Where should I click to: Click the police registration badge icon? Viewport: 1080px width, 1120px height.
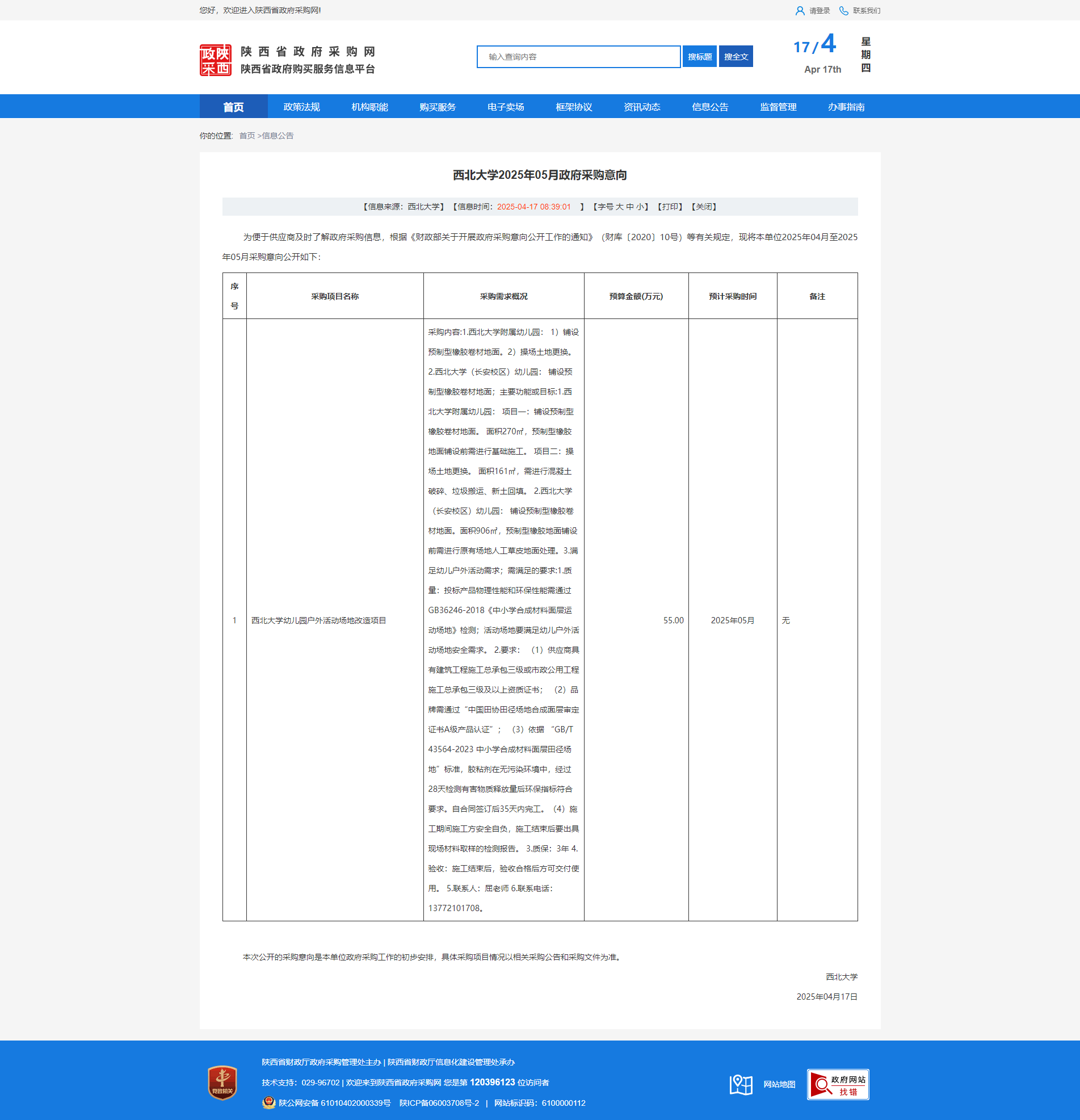coord(268,1103)
